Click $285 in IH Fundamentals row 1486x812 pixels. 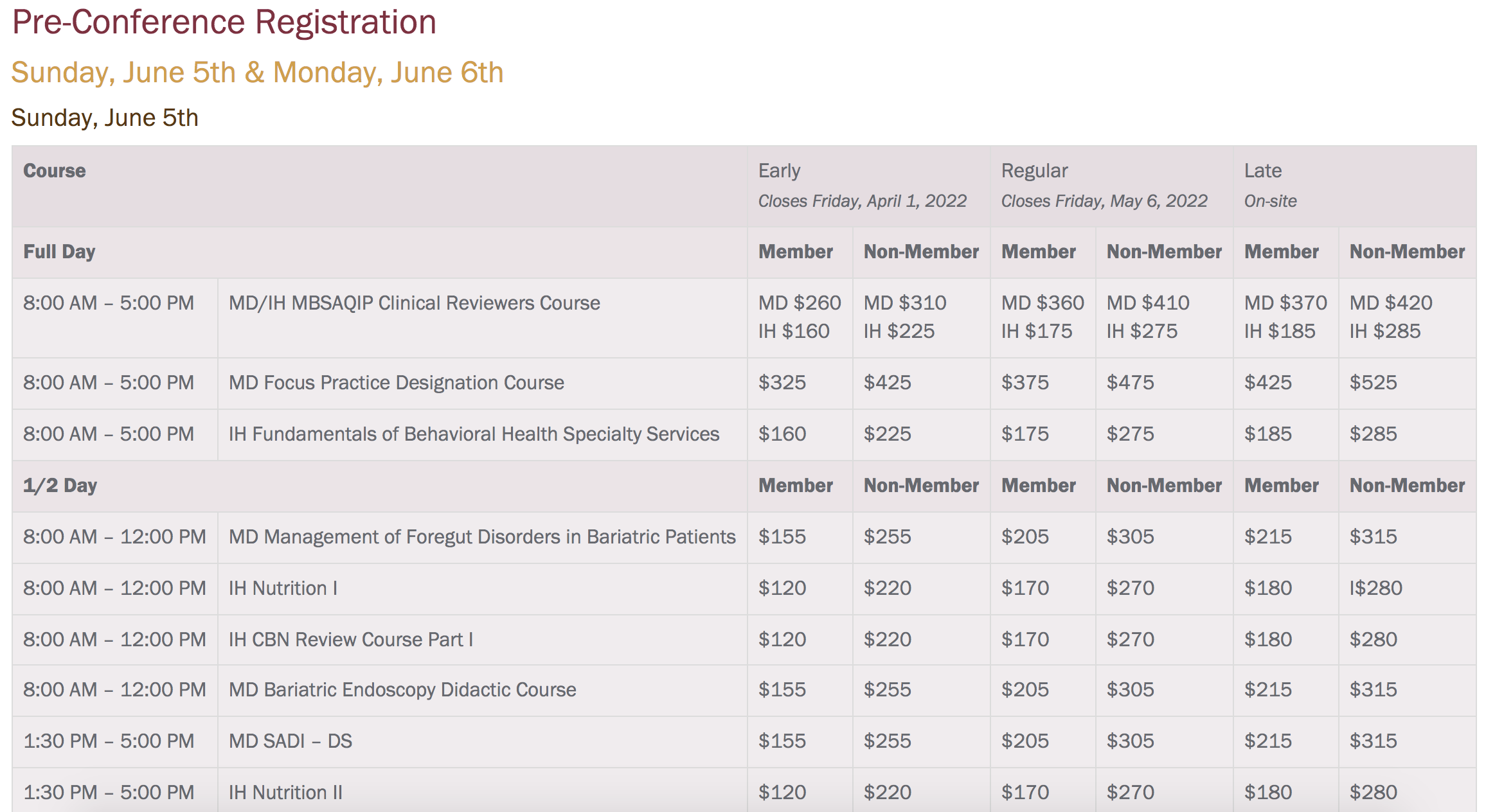coord(1374,434)
